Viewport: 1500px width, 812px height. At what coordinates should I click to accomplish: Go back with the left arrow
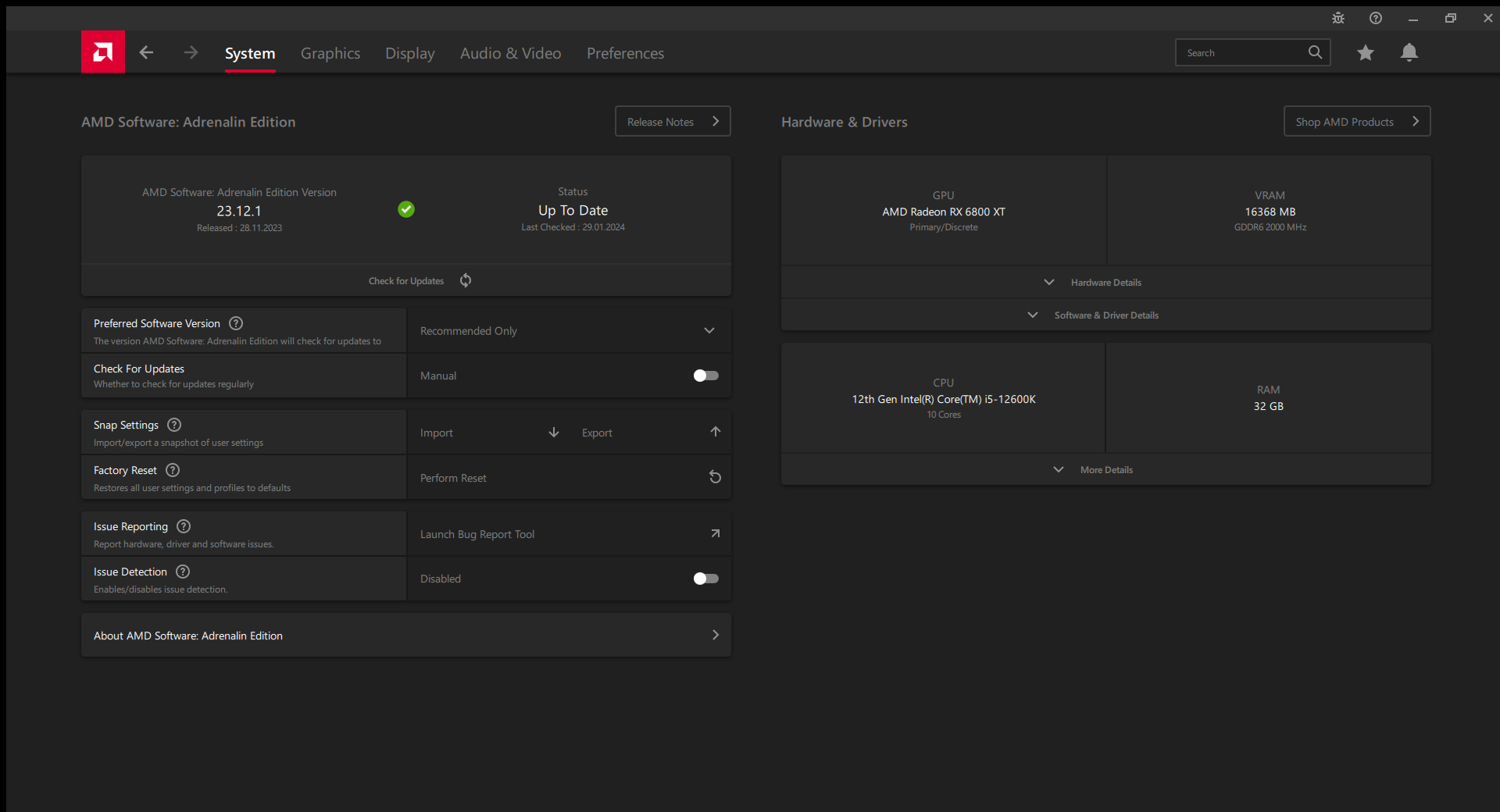(x=146, y=52)
